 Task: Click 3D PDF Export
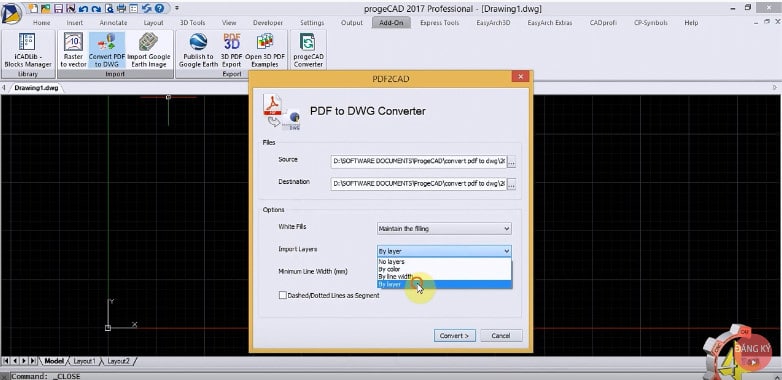pyautogui.click(x=231, y=51)
